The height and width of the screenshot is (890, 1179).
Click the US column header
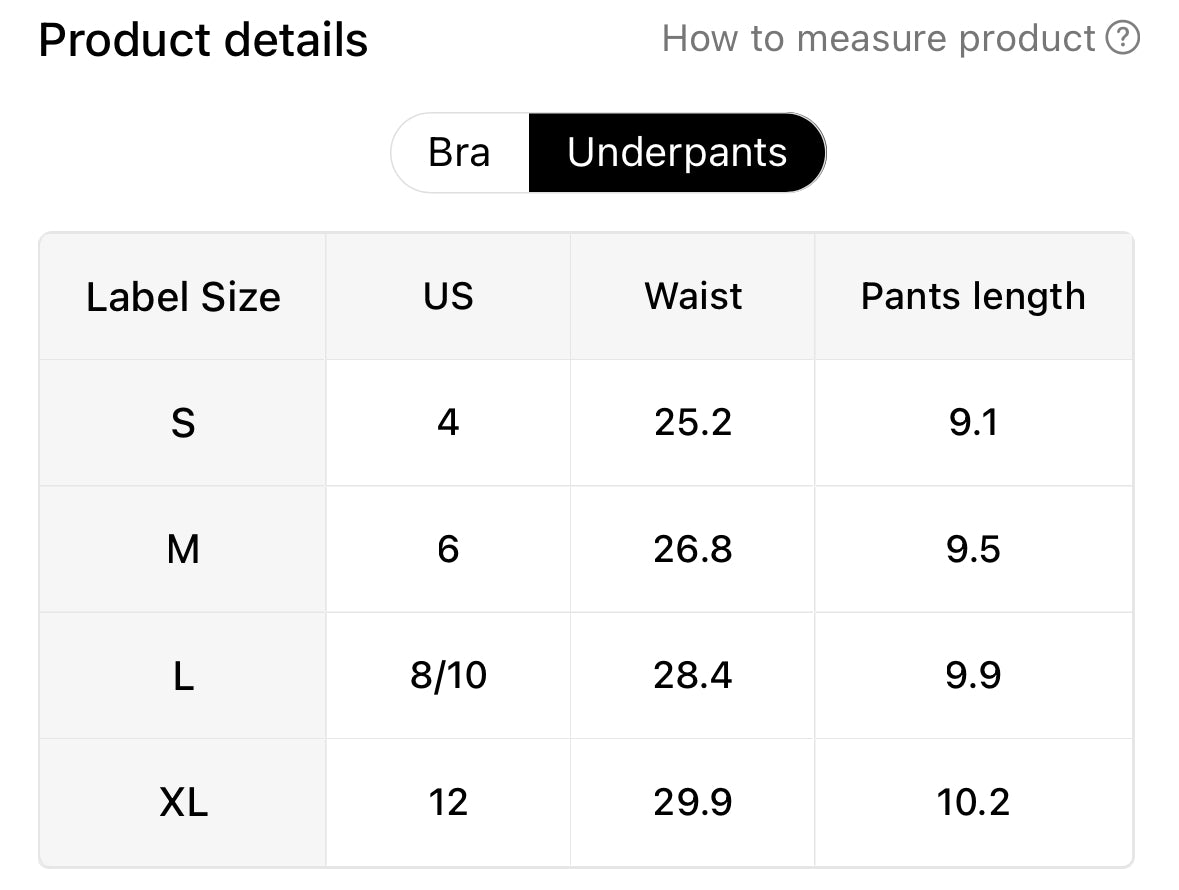coord(448,297)
